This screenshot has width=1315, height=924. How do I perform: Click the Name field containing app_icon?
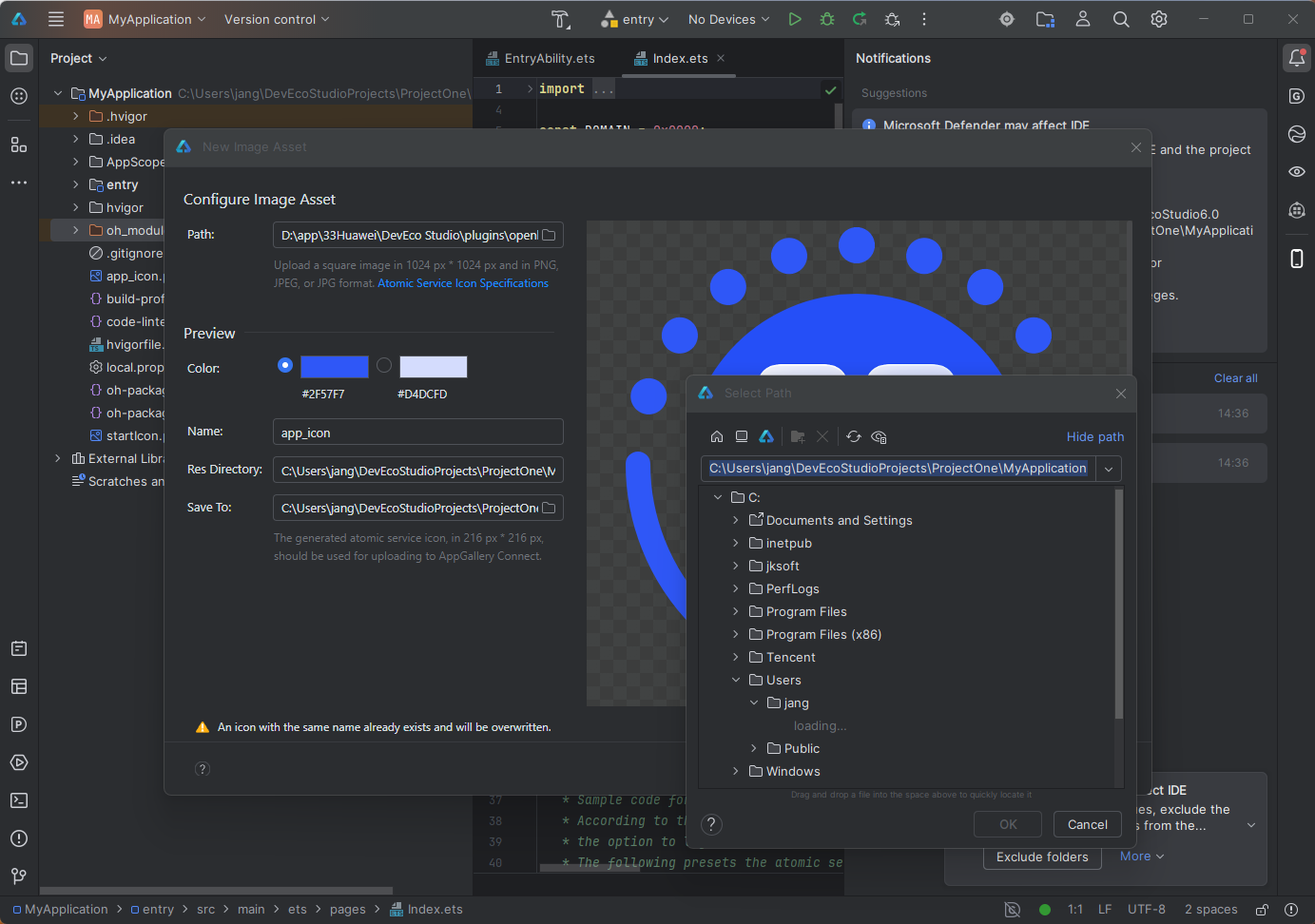point(417,433)
